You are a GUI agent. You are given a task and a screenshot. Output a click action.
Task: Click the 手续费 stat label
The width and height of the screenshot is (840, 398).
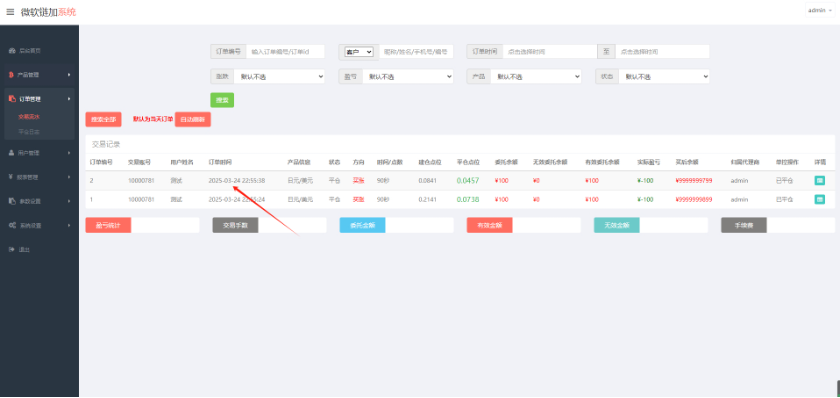(x=744, y=226)
